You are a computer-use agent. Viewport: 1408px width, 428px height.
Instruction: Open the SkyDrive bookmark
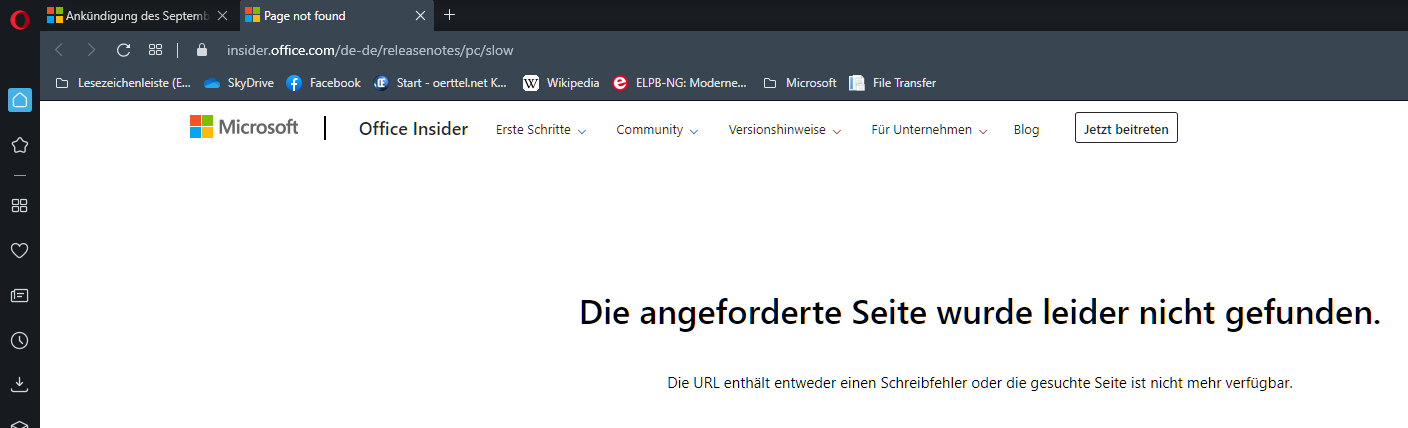pos(238,83)
